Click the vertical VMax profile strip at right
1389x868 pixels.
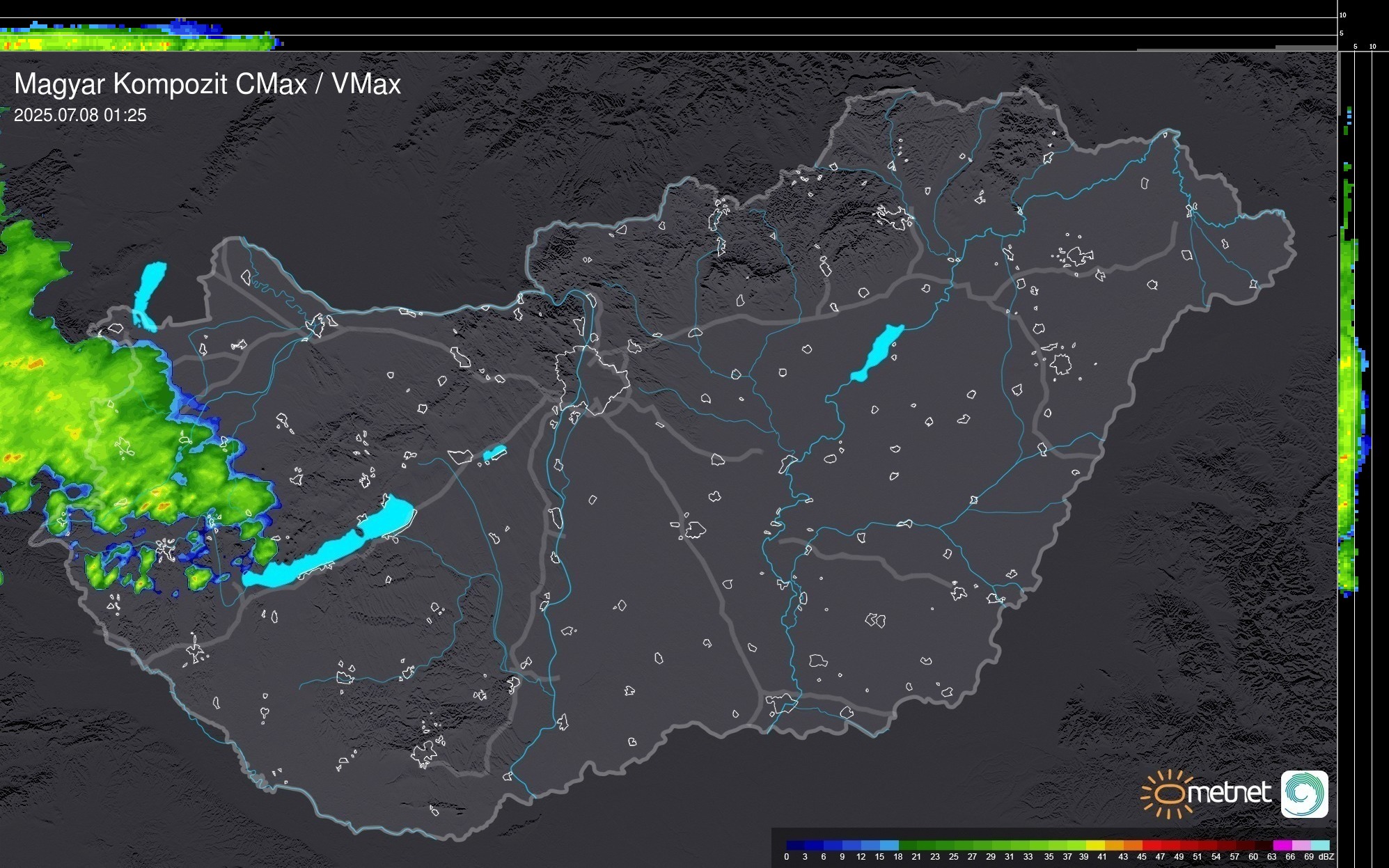(1349, 390)
